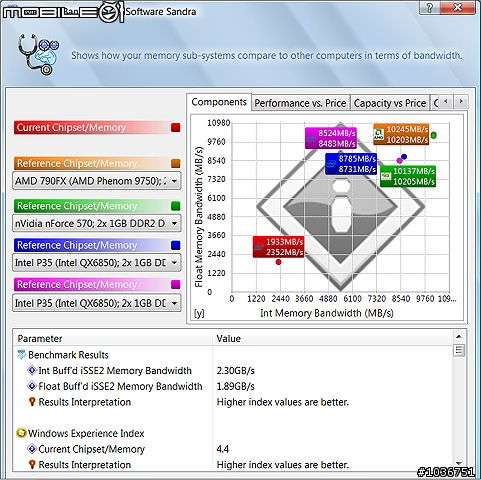Click the Int Buff'd iSSE2 diamond icon

point(32,370)
